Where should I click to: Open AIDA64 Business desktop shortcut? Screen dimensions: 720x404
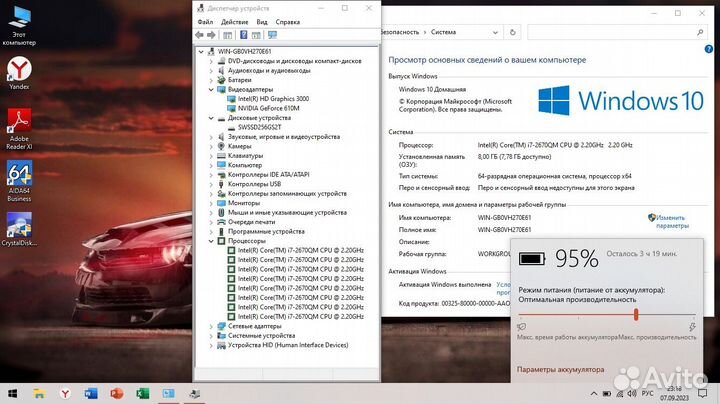click(19, 181)
